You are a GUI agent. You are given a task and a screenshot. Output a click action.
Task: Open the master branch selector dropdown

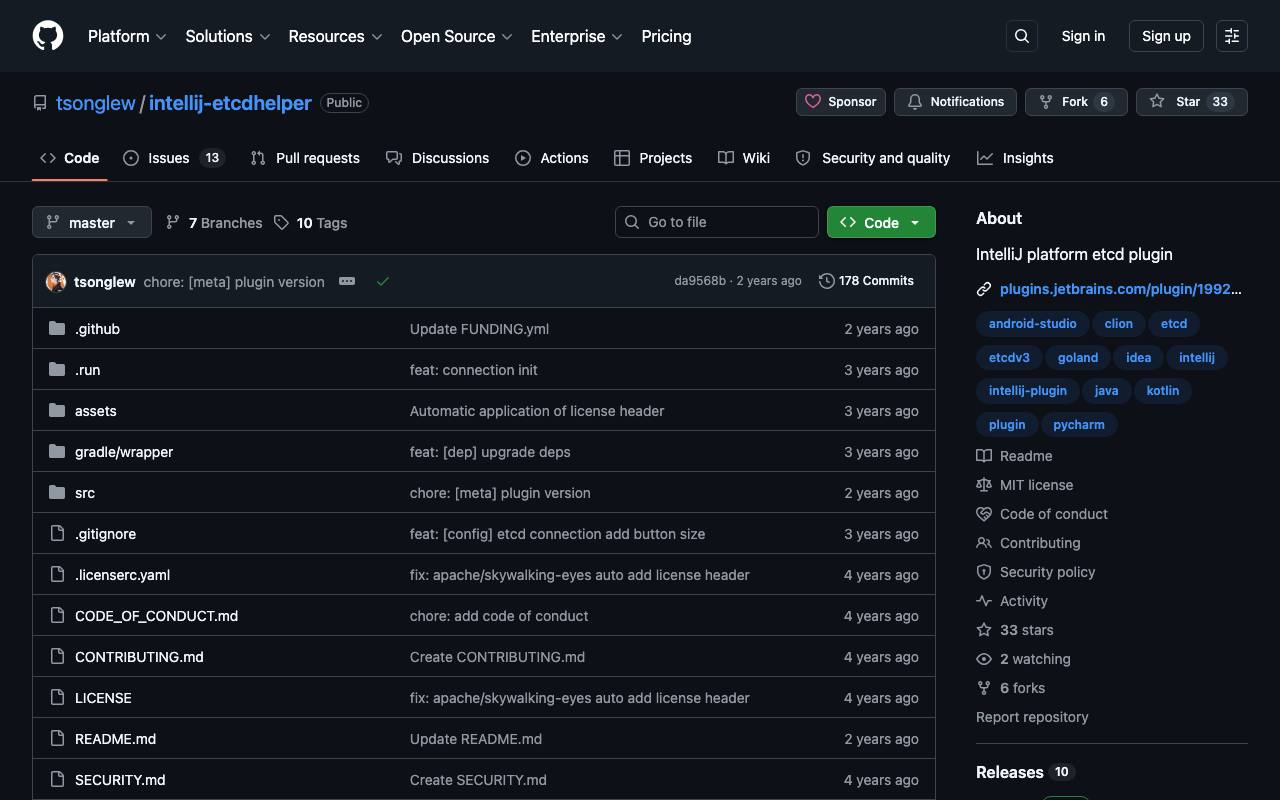coord(92,222)
